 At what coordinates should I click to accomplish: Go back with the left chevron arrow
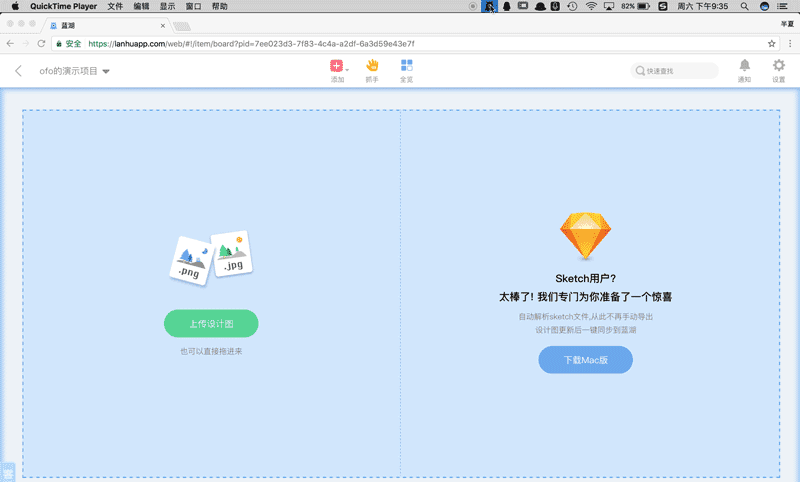click(x=18, y=71)
